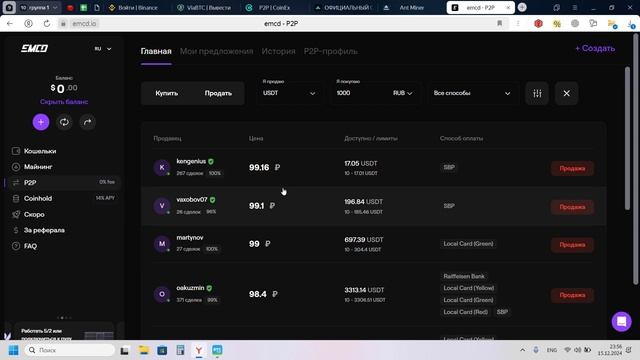Clear filters with the X button

click(x=567, y=93)
